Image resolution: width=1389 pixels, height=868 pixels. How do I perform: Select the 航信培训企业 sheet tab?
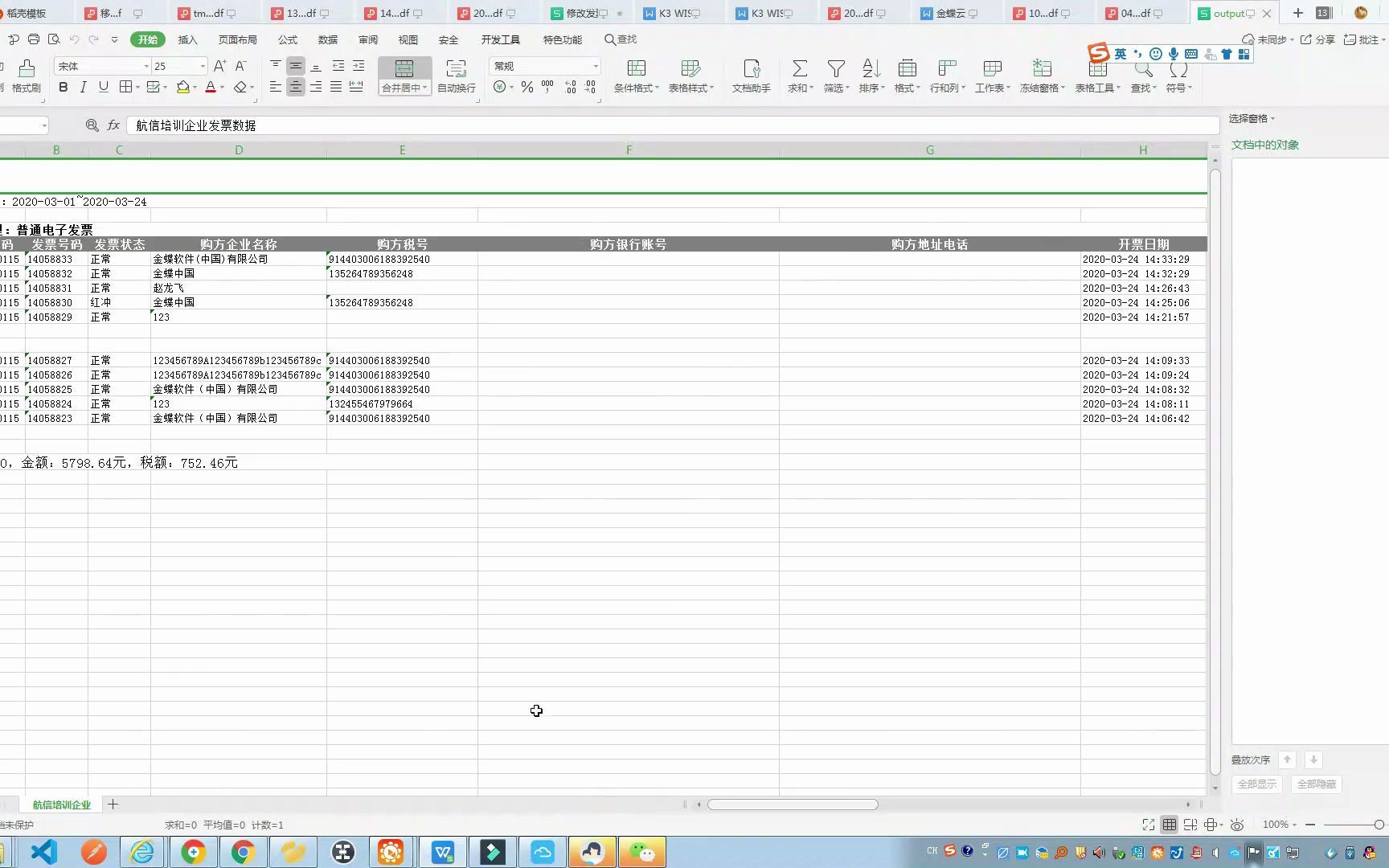62,805
